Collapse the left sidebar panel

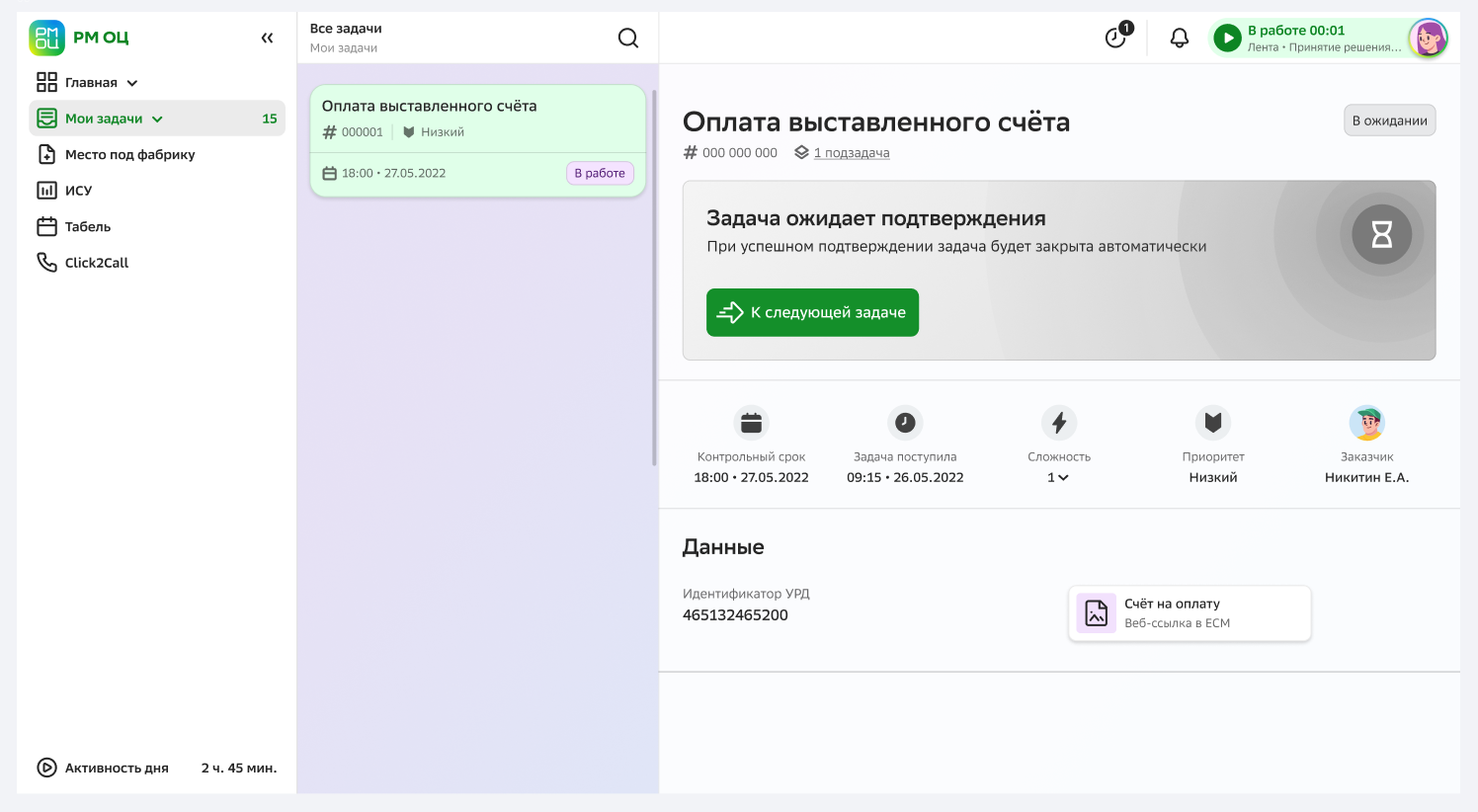pyautogui.click(x=267, y=38)
